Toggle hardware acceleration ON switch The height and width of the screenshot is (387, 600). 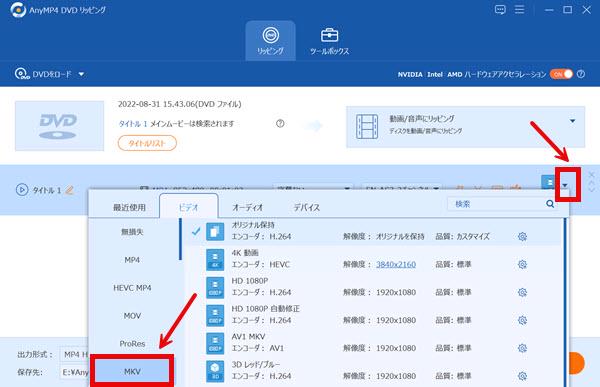point(561,74)
